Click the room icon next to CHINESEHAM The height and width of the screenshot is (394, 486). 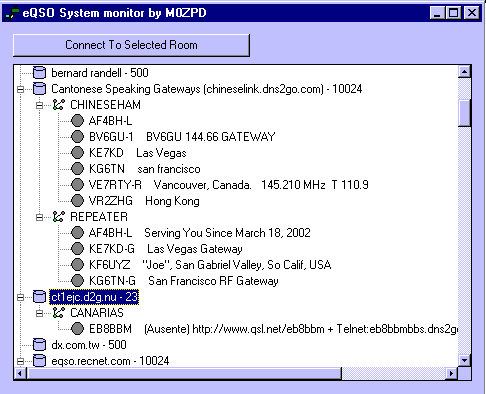pos(58,105)
